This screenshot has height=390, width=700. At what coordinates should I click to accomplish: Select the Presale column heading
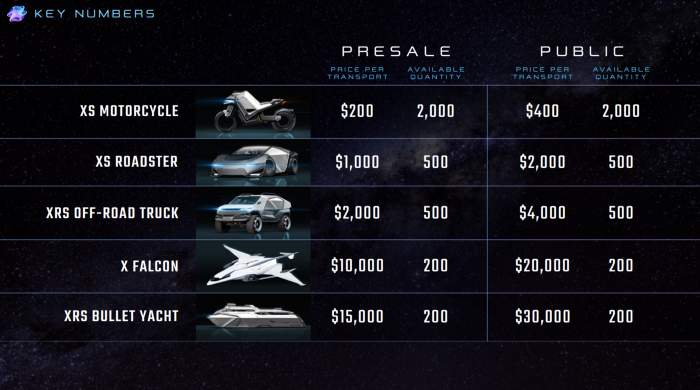tap(396, 51)
